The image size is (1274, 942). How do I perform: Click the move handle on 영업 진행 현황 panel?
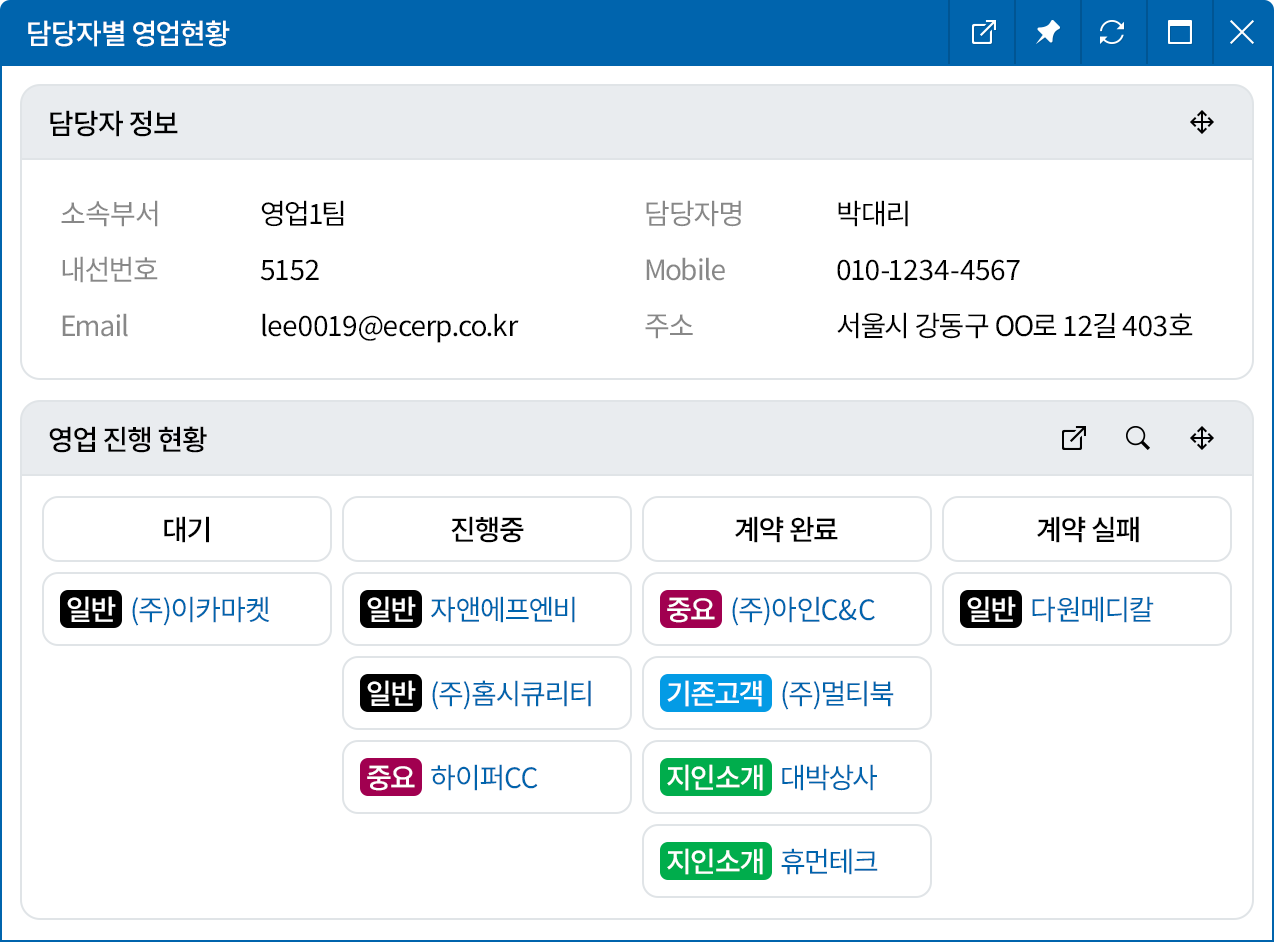pos(1201,438)
